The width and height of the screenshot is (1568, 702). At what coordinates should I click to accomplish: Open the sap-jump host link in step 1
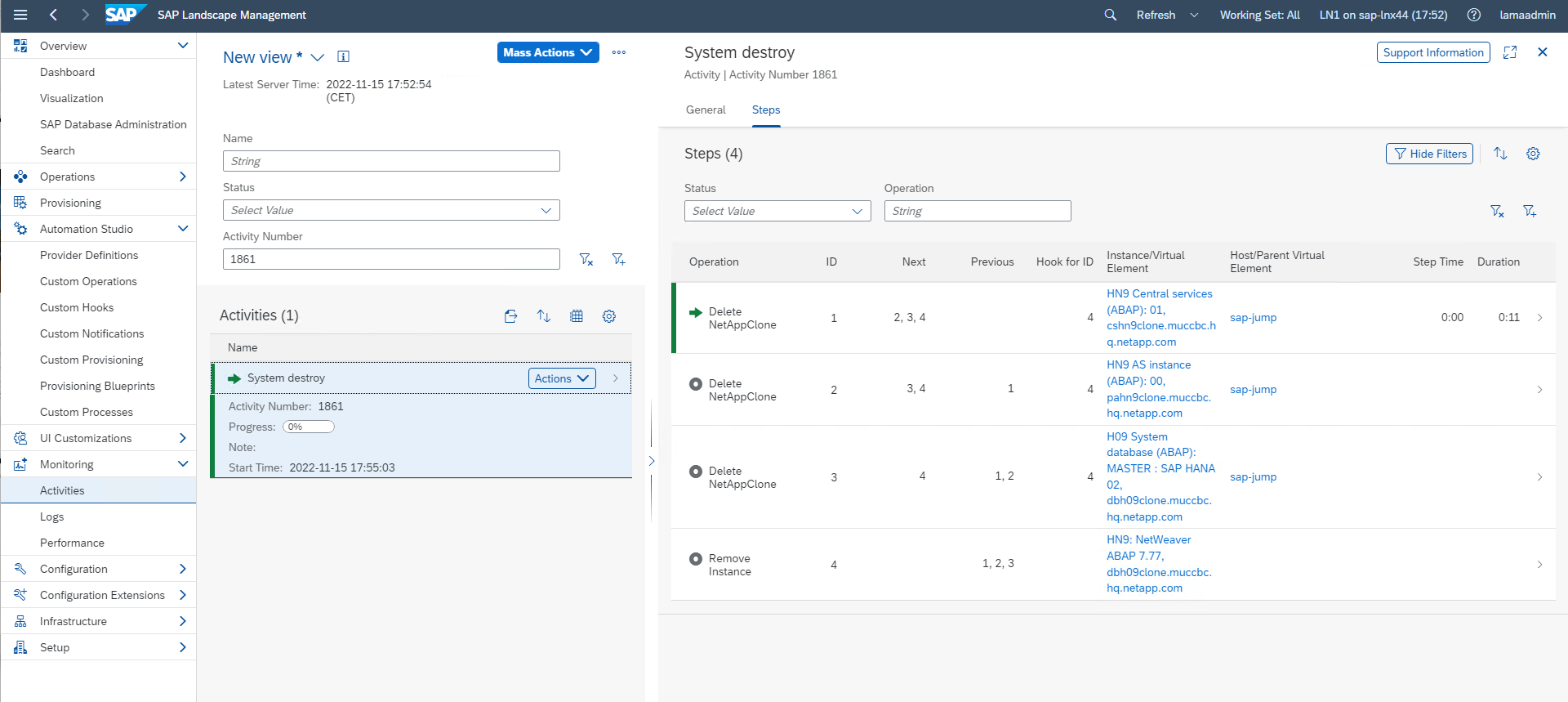tap(1253, 318)
